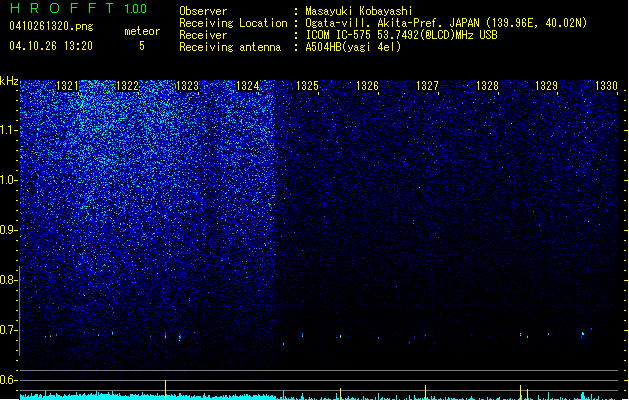Viewport: 629px width, 400px height.
Task: Click the antenna text A504HB(yagi 4el)
Action: [x=353, y=47]
